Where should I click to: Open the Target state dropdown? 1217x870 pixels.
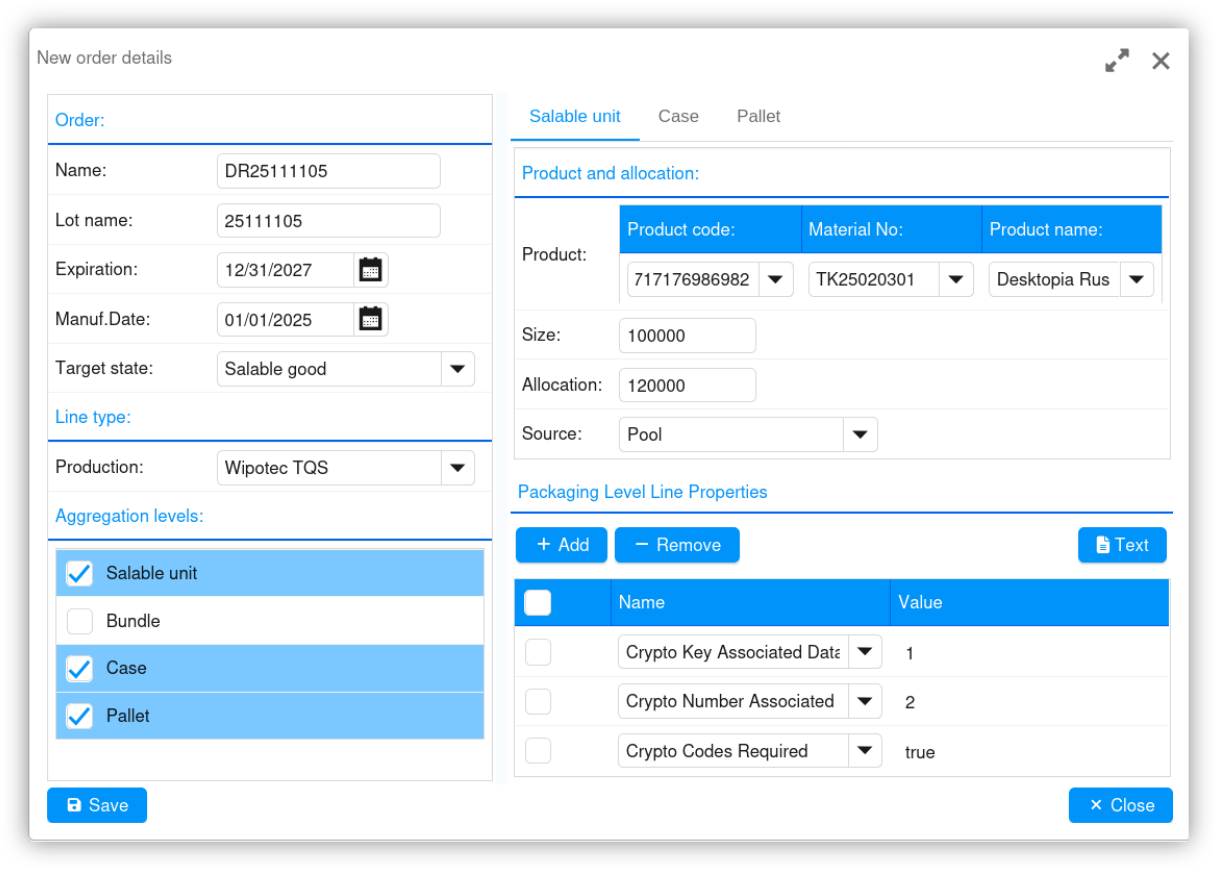457,369
